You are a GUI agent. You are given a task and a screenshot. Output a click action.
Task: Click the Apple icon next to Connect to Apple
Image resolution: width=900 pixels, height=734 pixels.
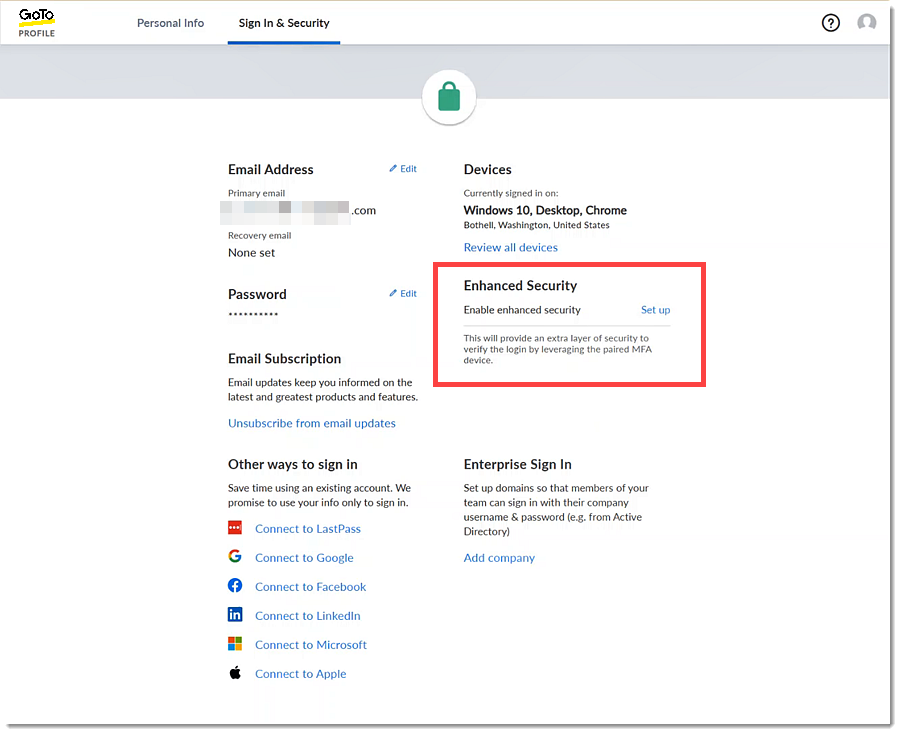[x=235, y=673]
